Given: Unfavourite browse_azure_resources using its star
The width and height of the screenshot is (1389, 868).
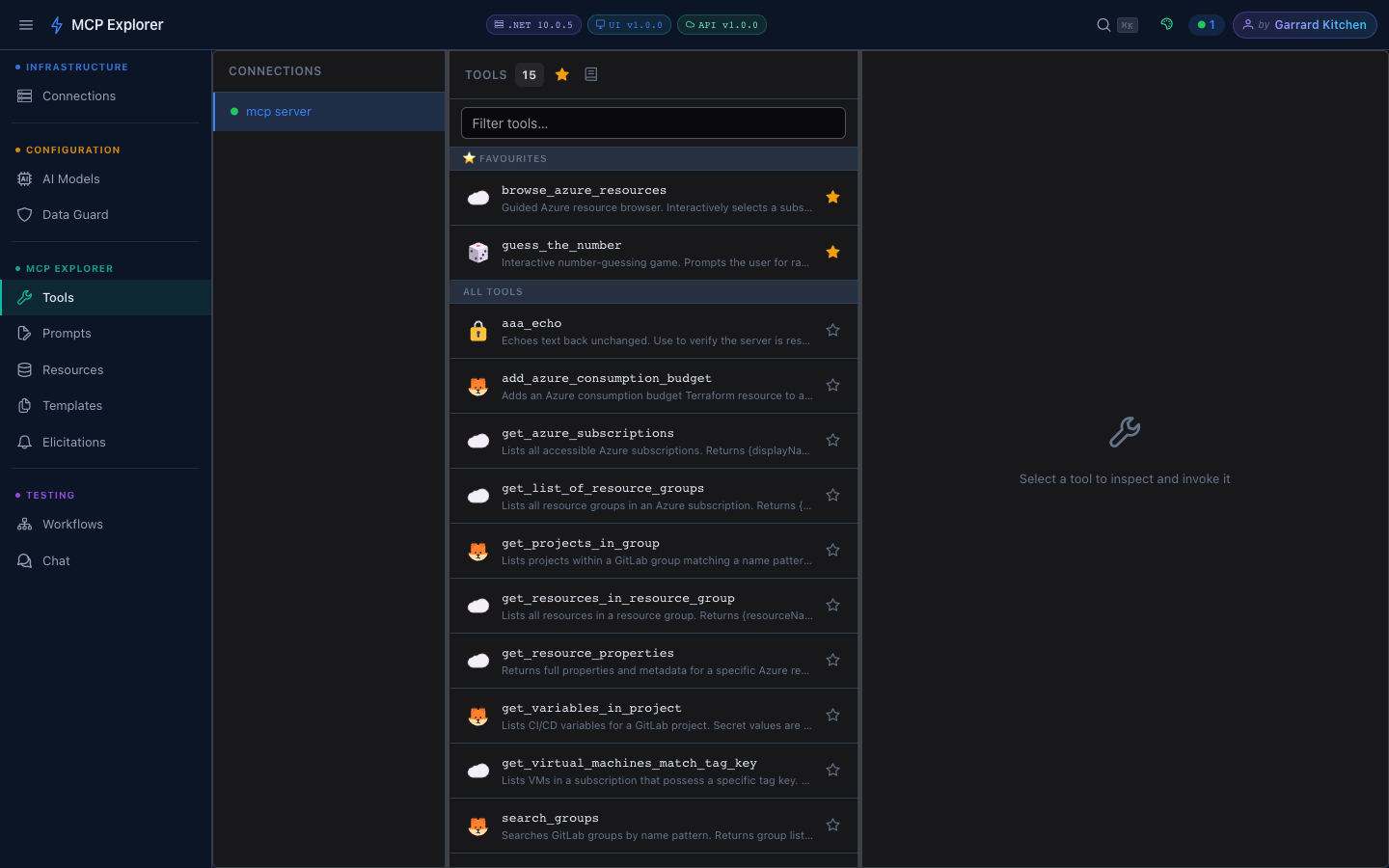Looking at the screenshot, I should pos(832,198).
